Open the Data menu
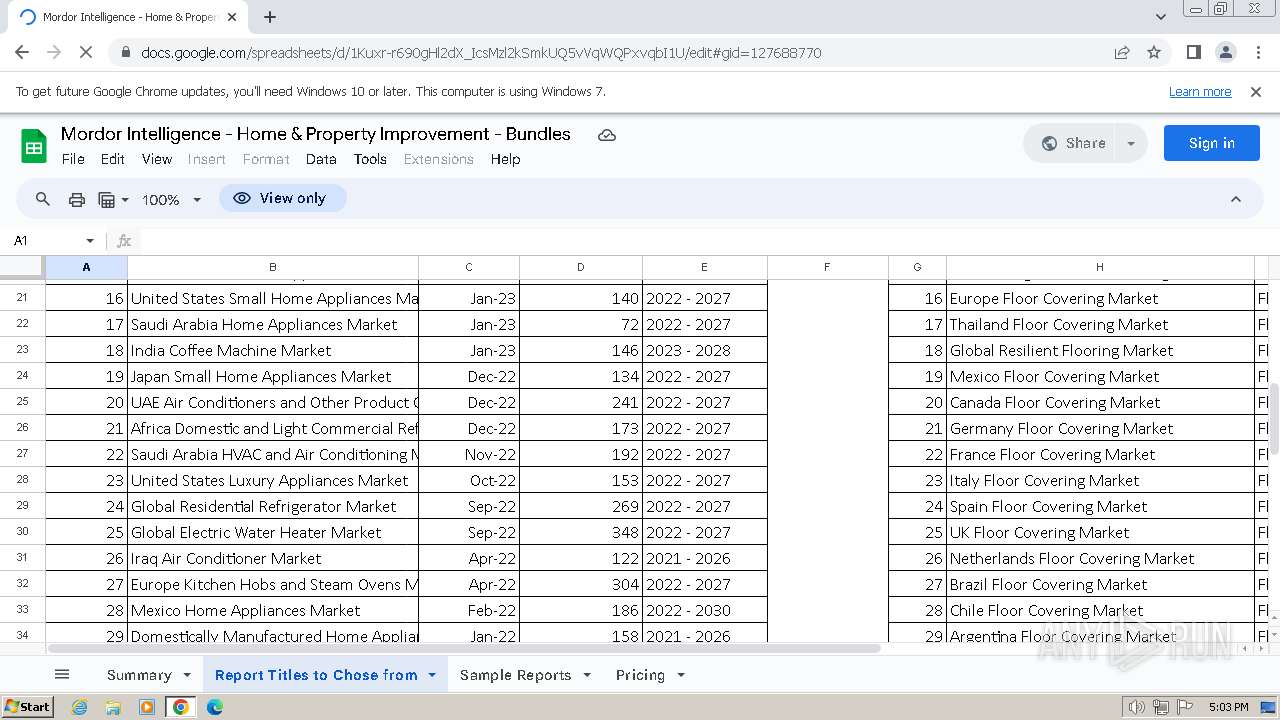Viewport: 1280px width, 720px height. click(x=321, y=159)
